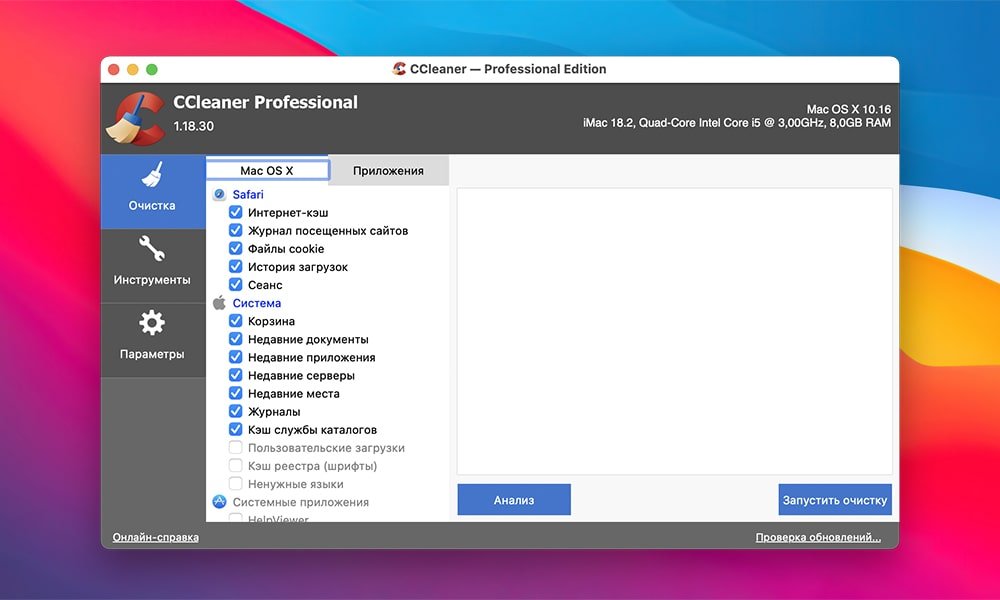The height and width of the screenshot is (600, 1000).
Task: Click the Apple icon next to Система
Action: (x=218, y=302)
